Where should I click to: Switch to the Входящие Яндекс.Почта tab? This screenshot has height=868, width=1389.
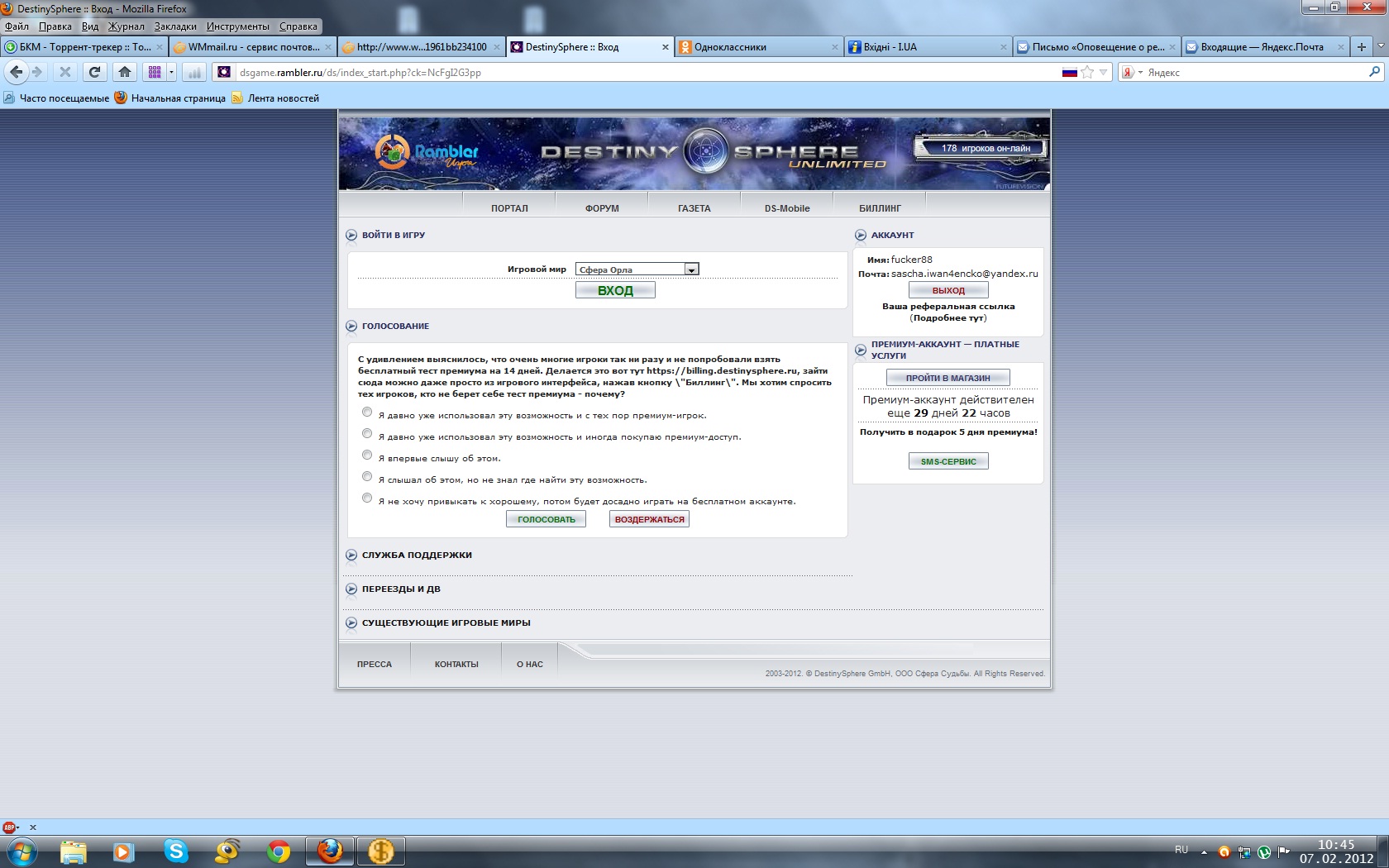(1266, 47)
